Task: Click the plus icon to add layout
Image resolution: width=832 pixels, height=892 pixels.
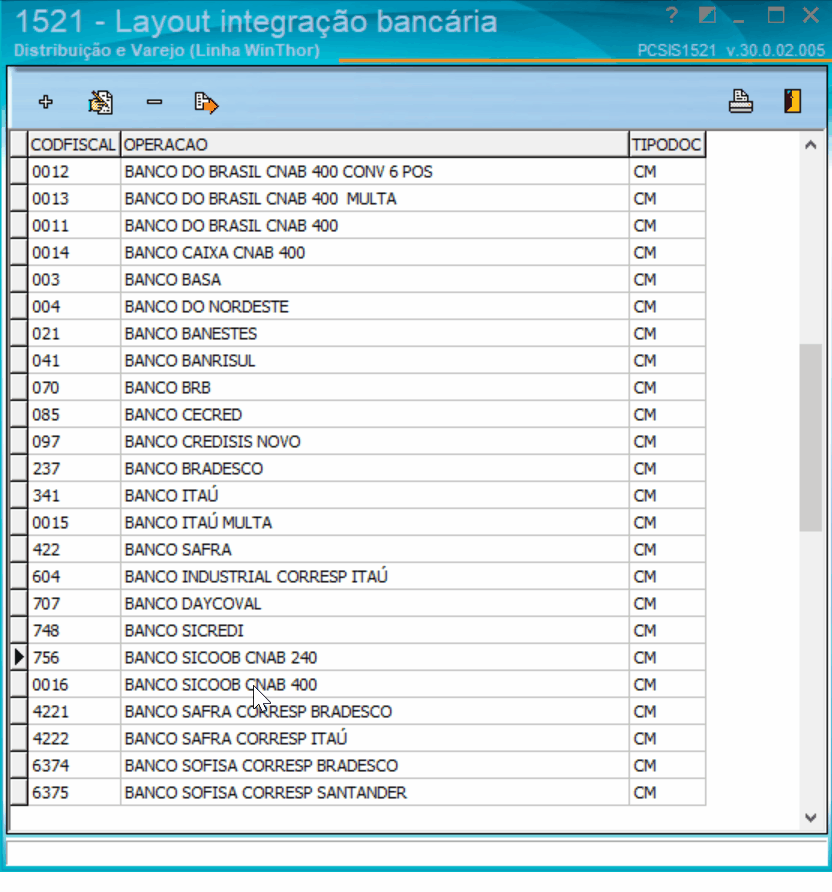Action: [x=46, y=102]
